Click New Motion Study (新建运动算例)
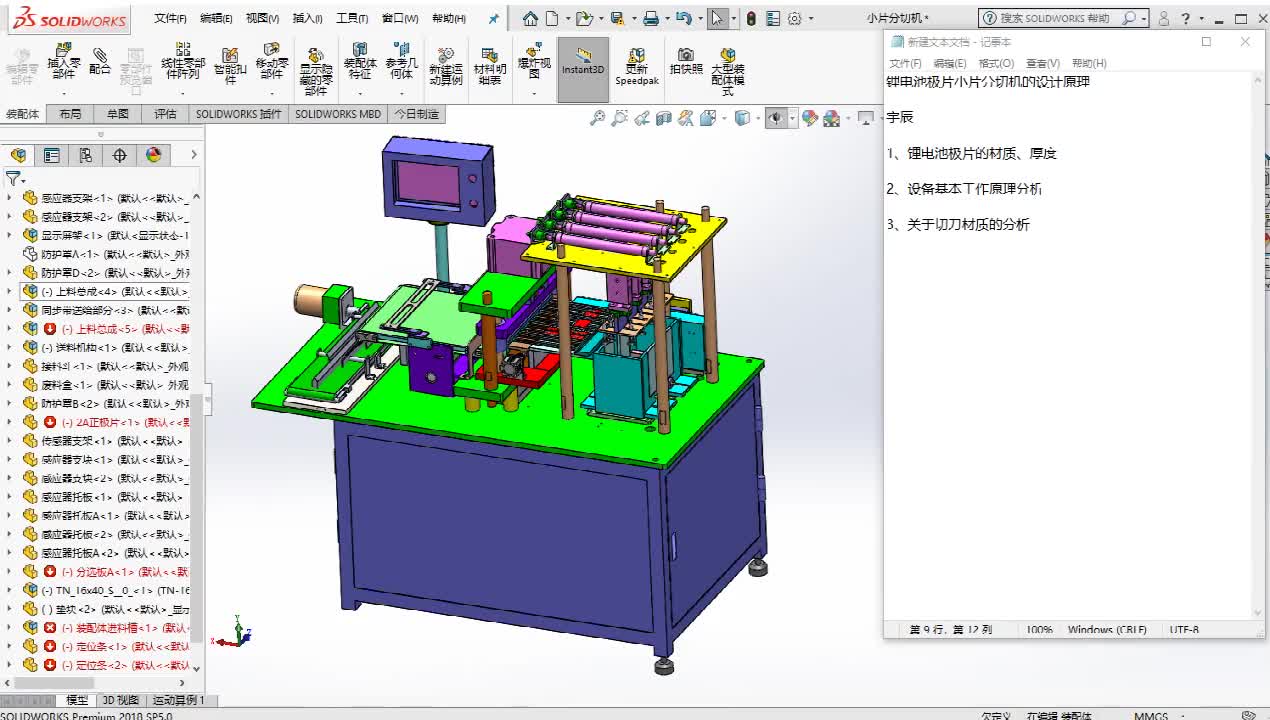 coord(446,66)
